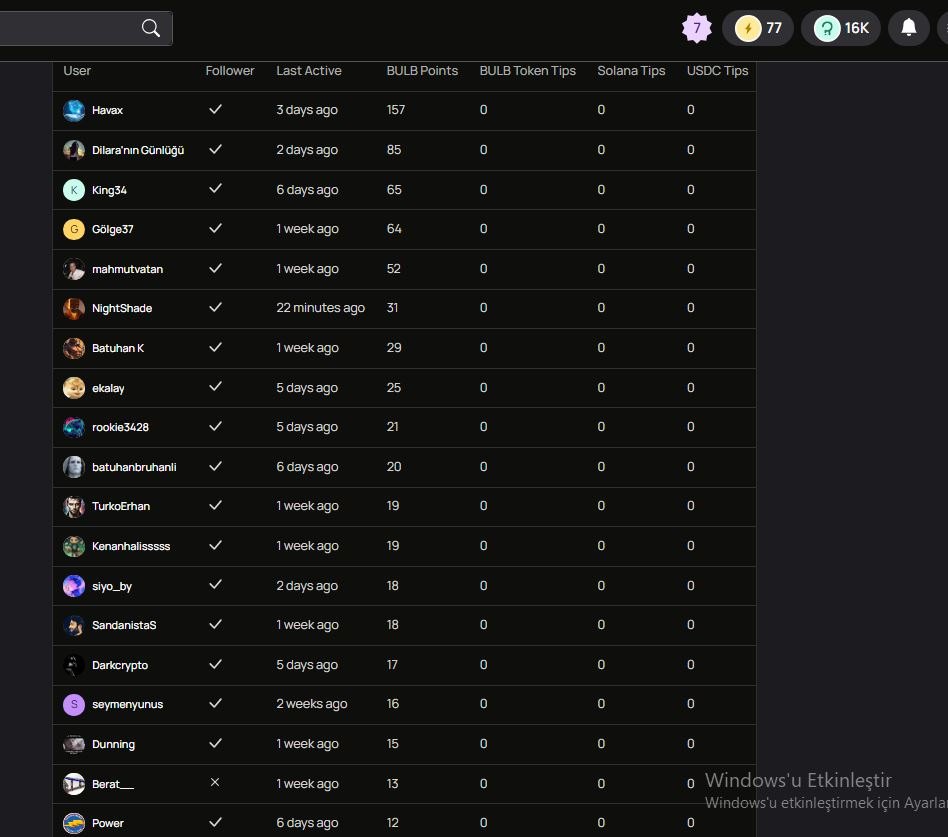Click the follower X mark for Berat__

pos(215,783)
